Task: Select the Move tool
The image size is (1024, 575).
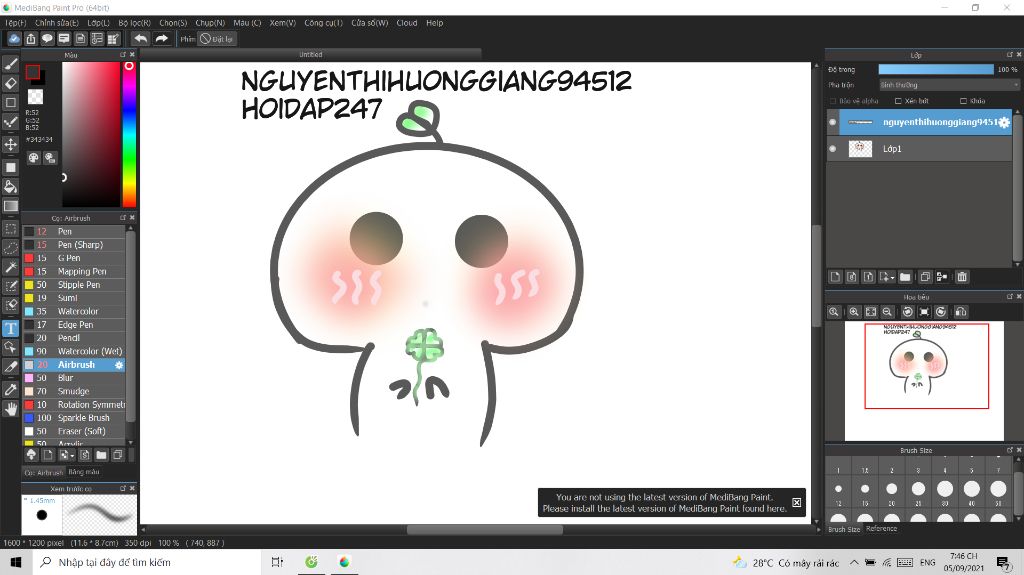Action: point(10,144)
